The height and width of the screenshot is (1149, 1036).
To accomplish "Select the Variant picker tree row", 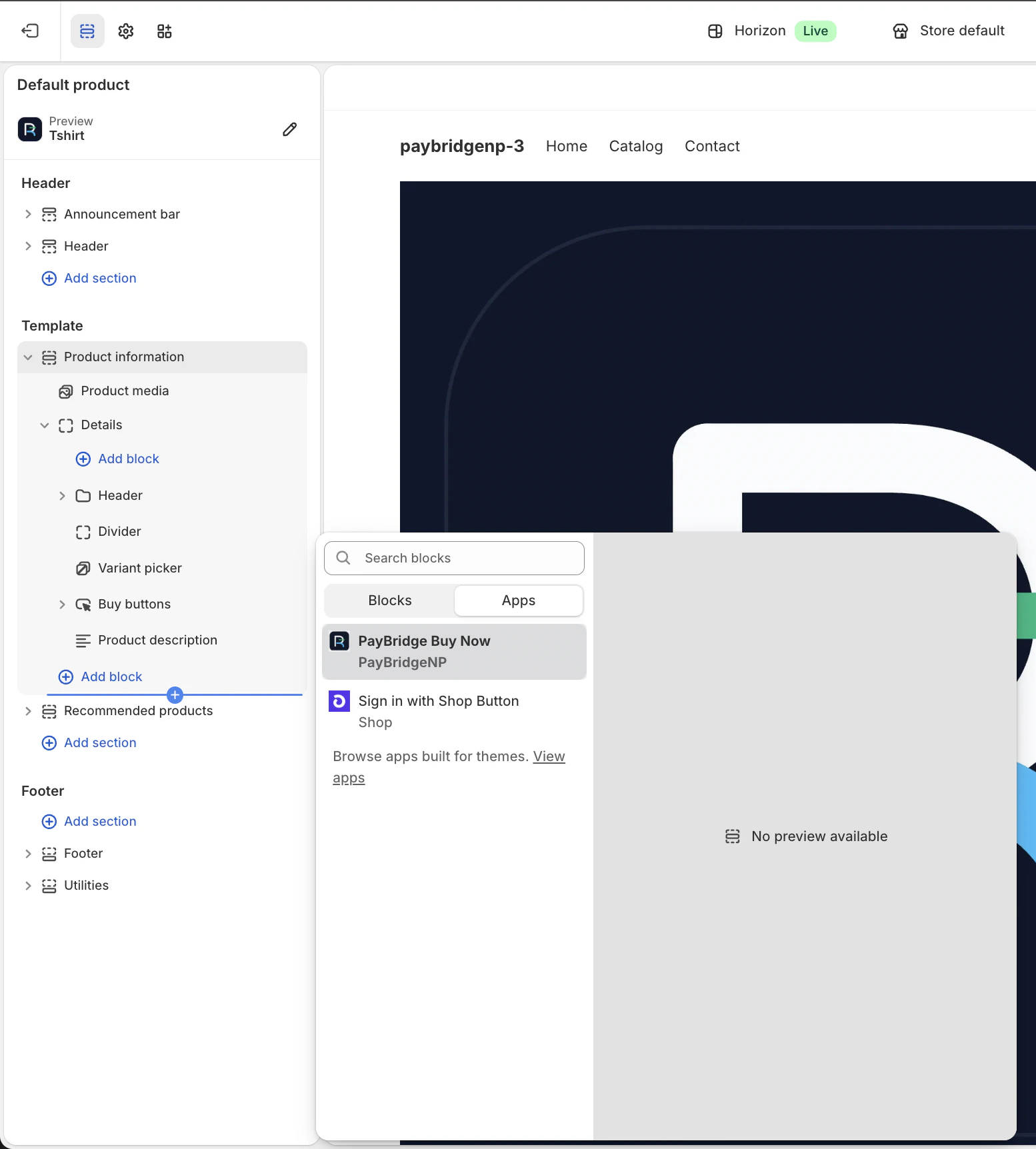I will tap(162, 569).
